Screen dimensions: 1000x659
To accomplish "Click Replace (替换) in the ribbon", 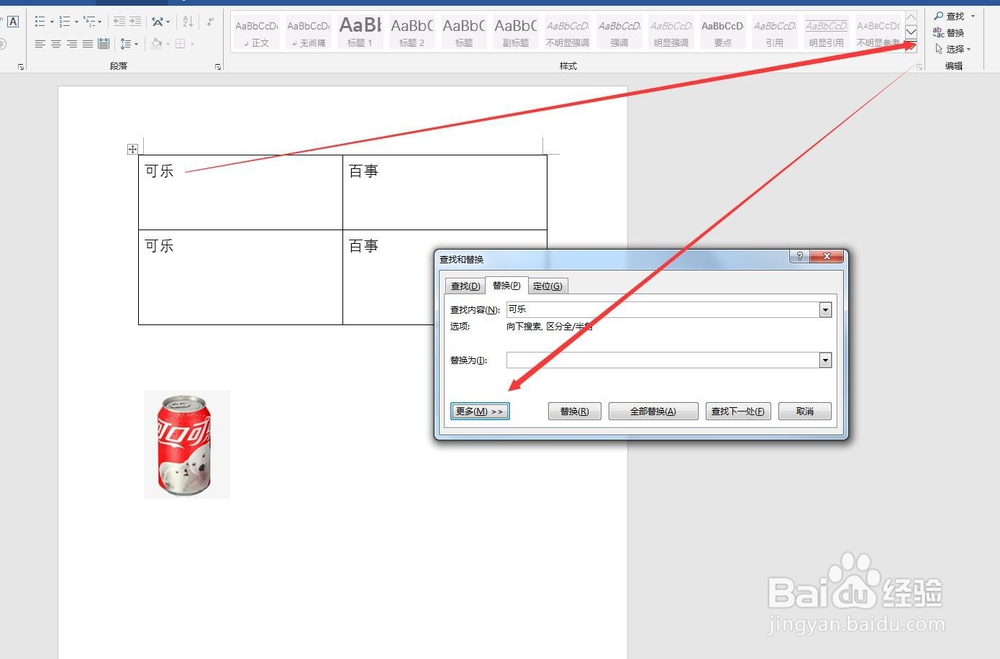I will point(949,33).
